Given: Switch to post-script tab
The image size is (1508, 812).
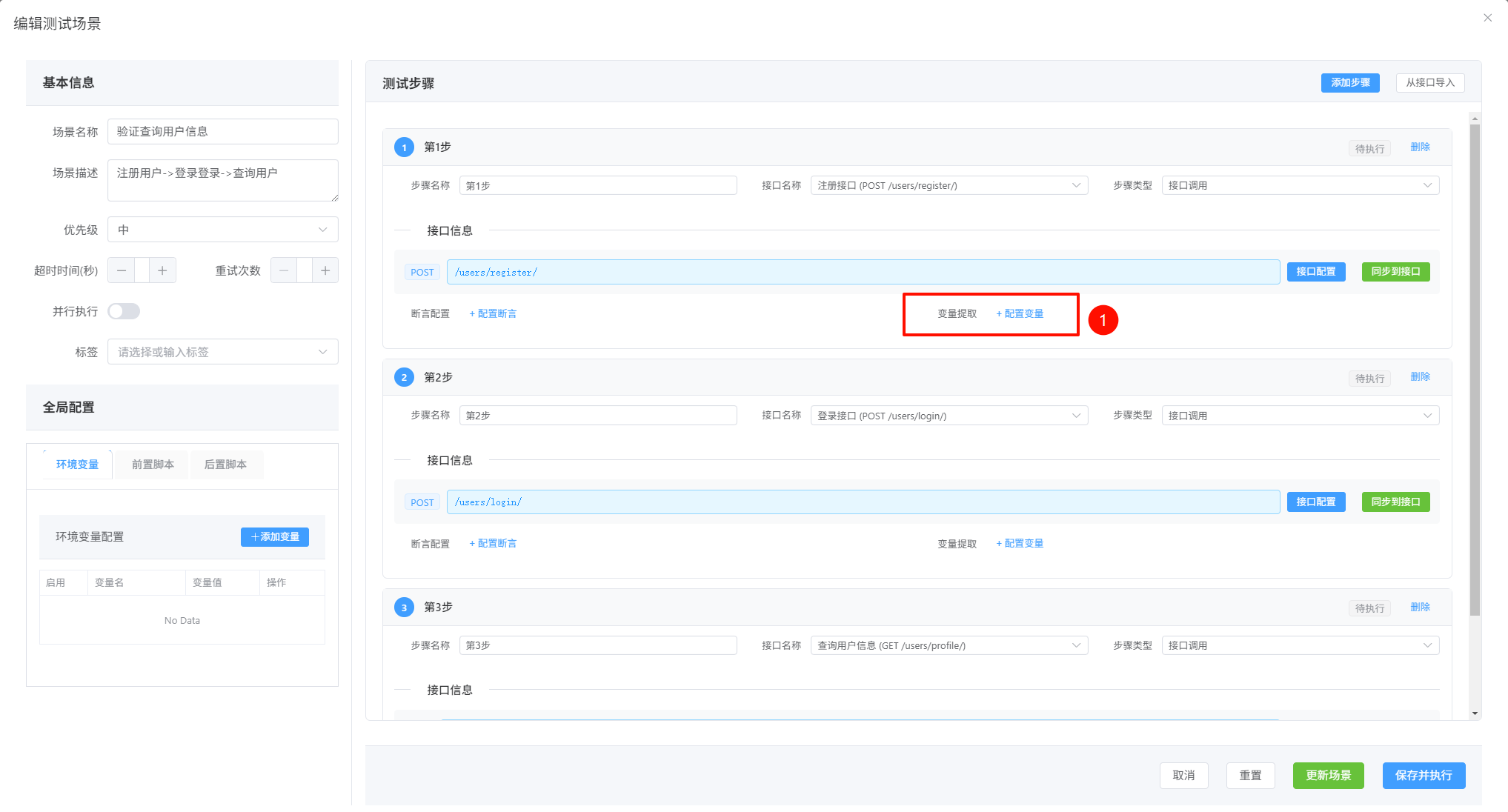Looking at the screenshot, I should coord(225,465).
